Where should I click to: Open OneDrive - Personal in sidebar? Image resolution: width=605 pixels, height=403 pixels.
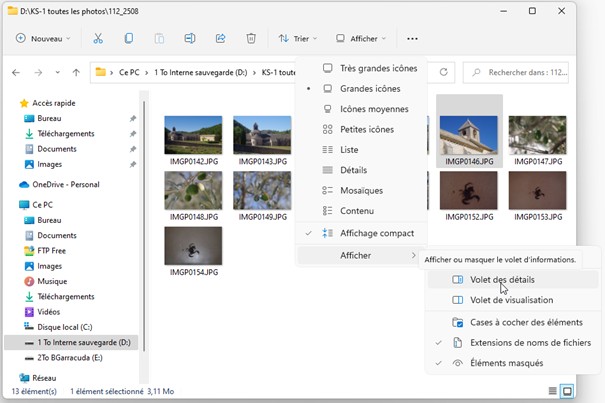pyautogui.click(x=65, y=184)
